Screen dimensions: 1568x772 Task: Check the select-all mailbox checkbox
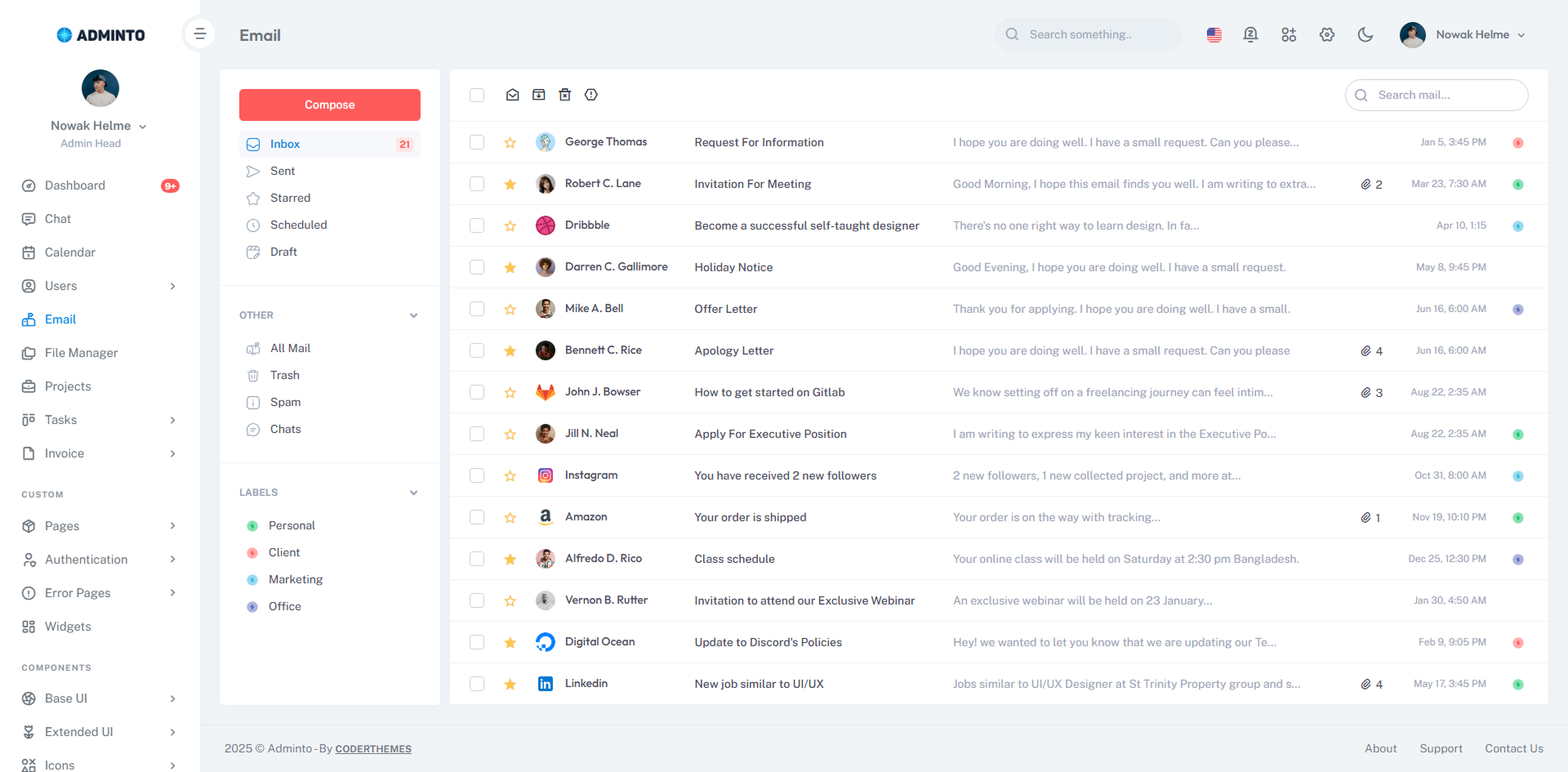(477, 95)
